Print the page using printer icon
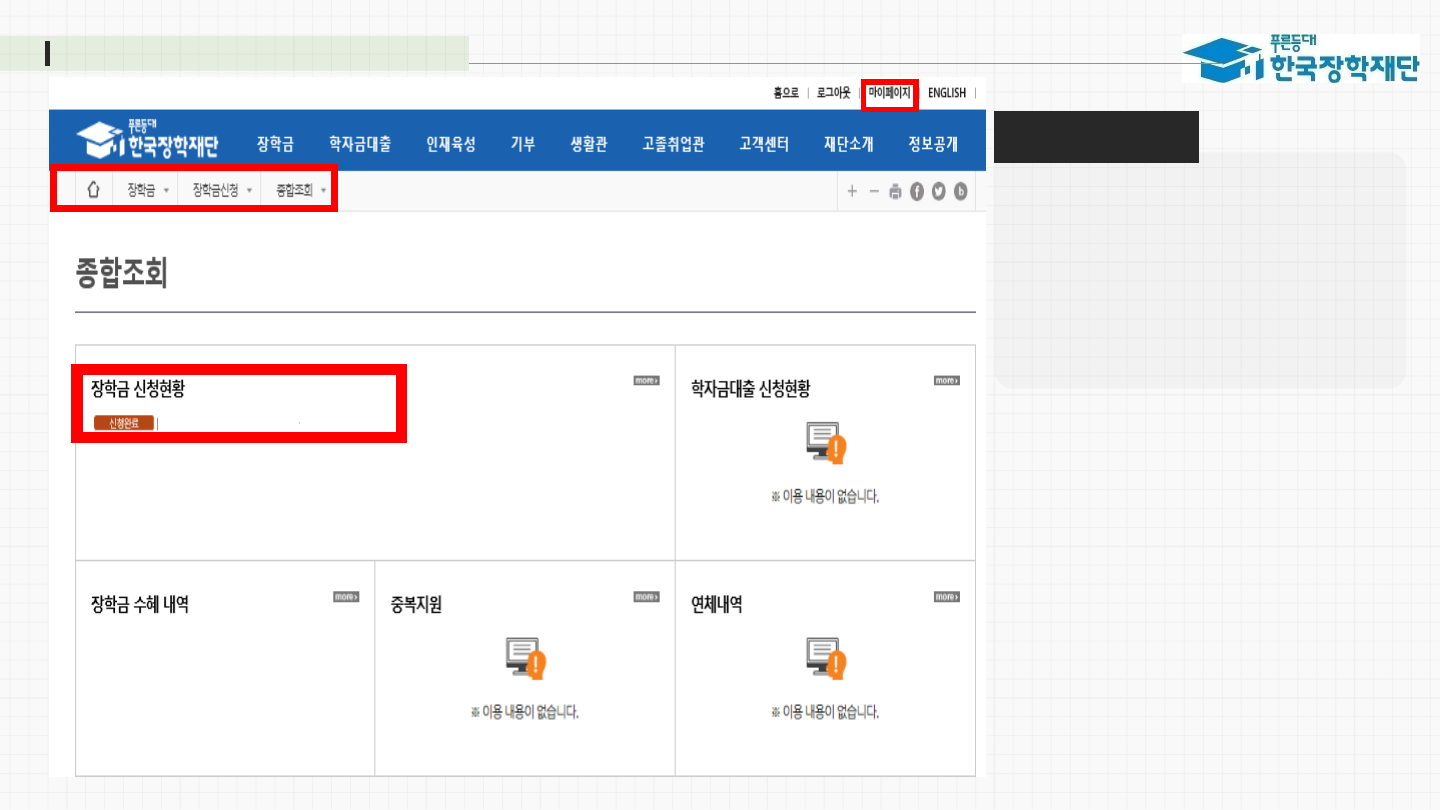The height and width of the screenshot is (810, 1440). pos(895,192)
